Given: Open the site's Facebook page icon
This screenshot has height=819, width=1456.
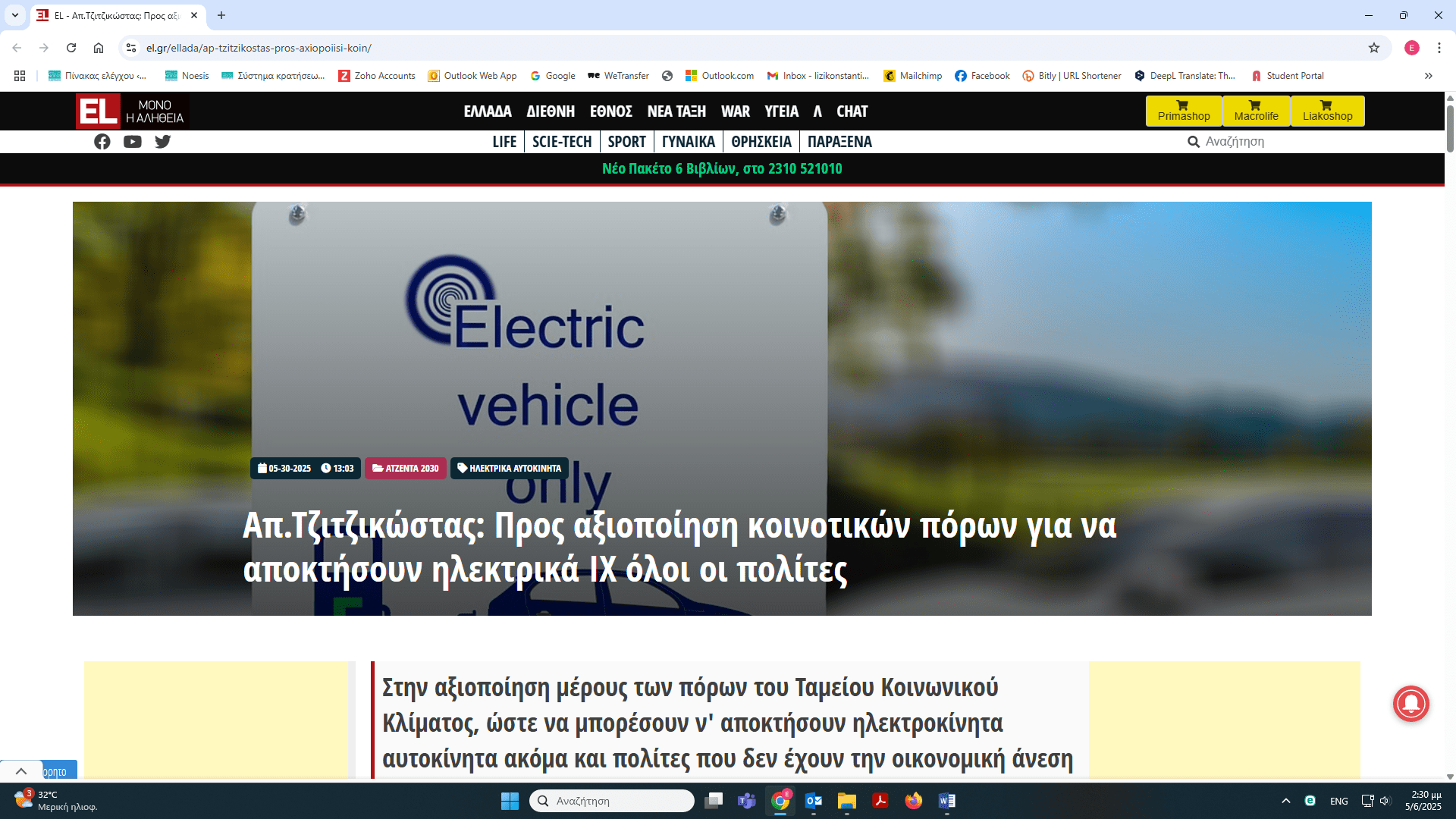Looking at the screenshot, I should [102, 142].
